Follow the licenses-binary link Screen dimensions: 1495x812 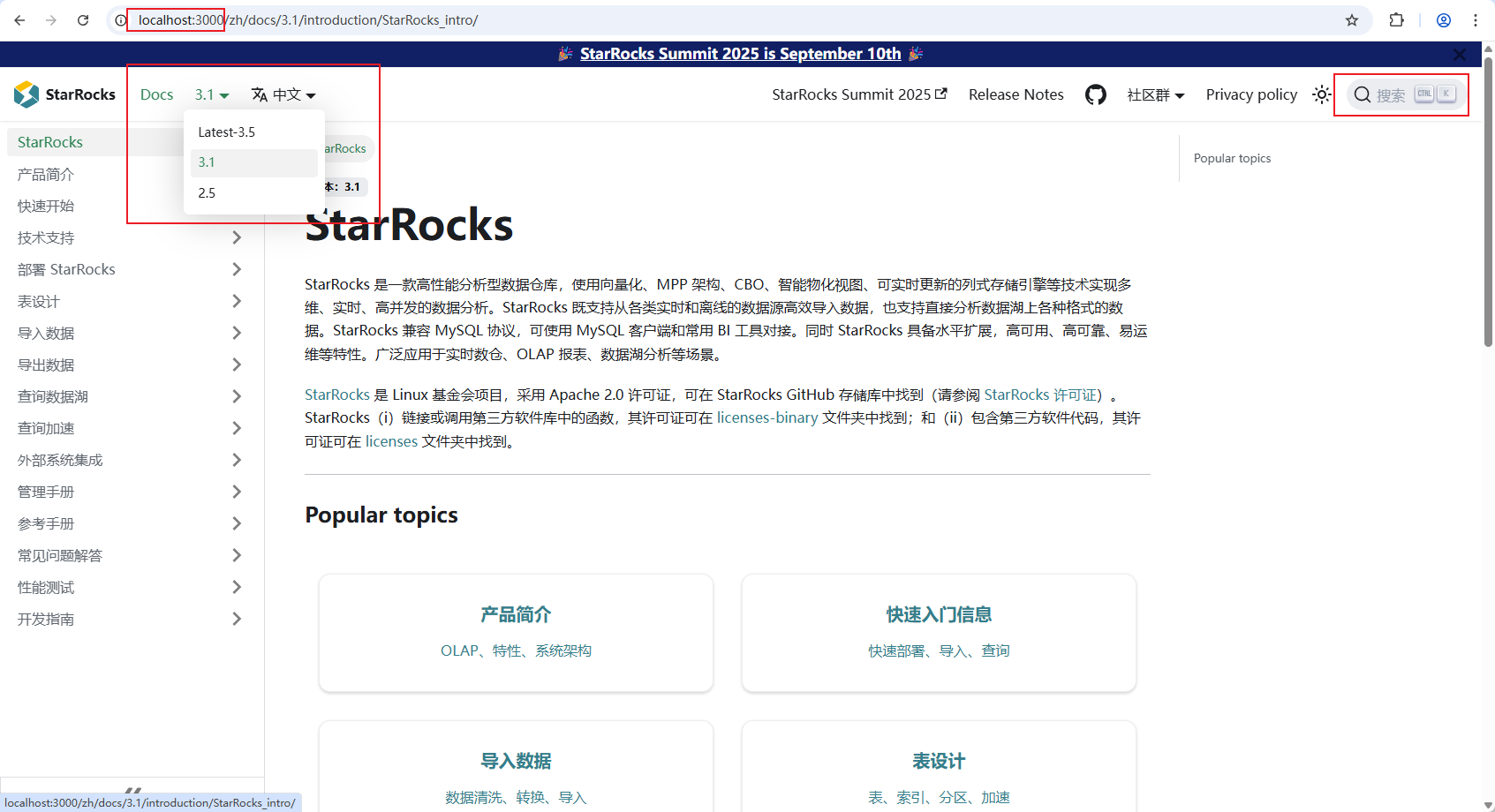coord(767,418)
